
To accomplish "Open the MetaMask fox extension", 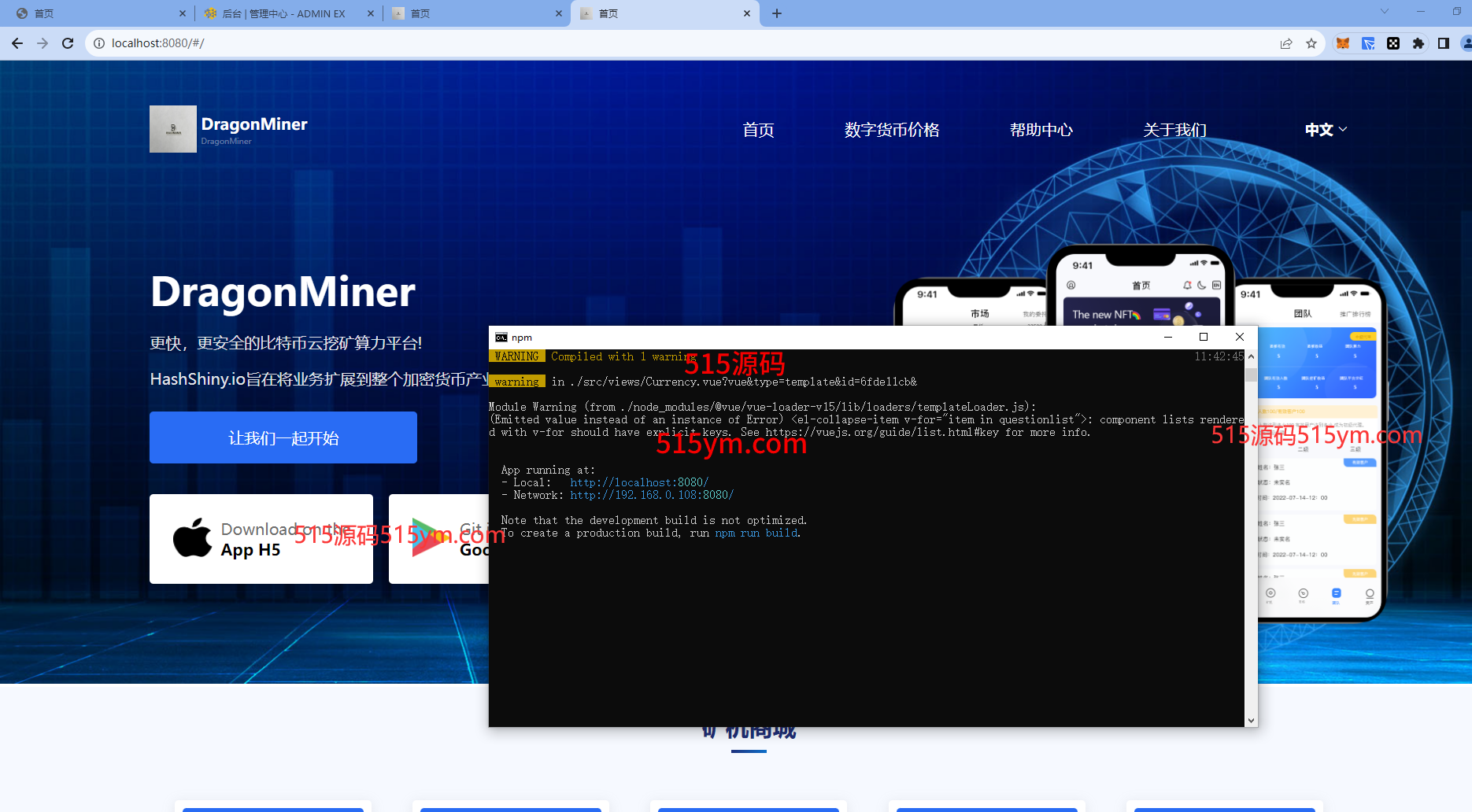I will coord(1343,43).
